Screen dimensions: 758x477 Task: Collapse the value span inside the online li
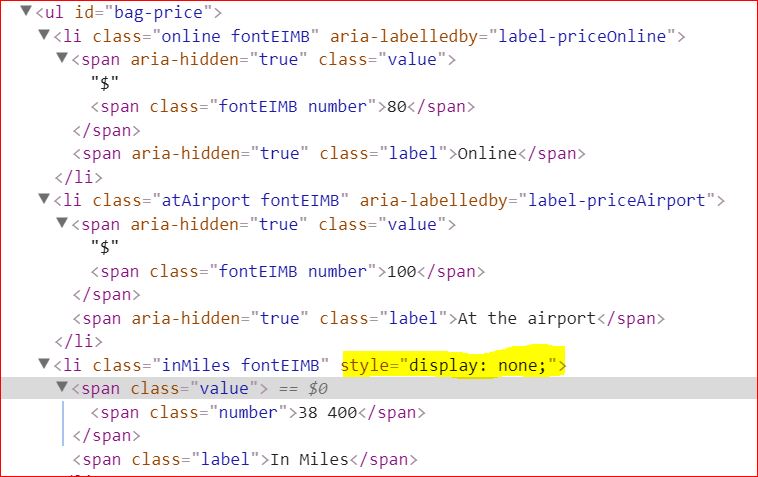[x=62, y=60]
